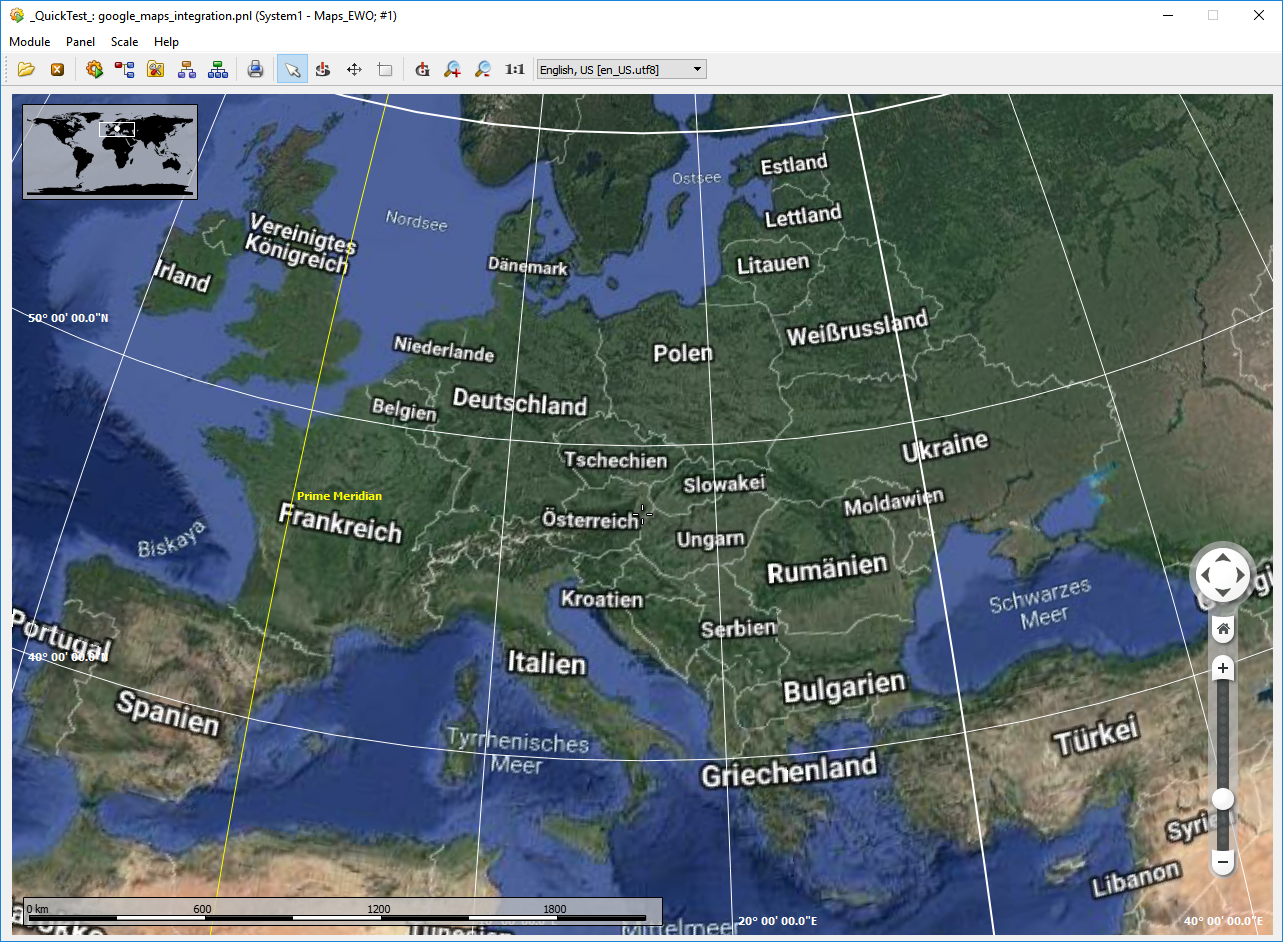Image resolution: width=1283 pixels, height=942 pixels.
Task: Pan map up using navigation compass arrow
Action: (x=1222, y=557)
